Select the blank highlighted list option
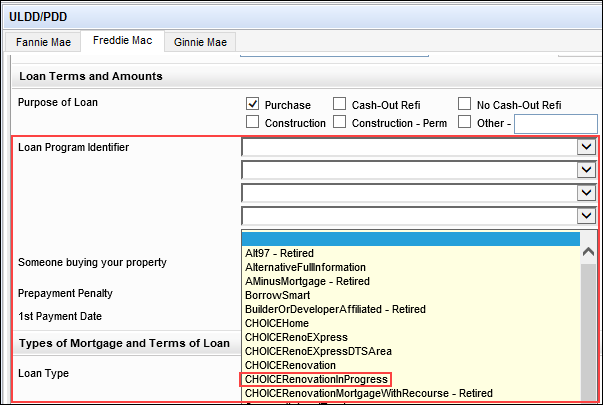The image size is (603, 405). [x=411, y=239]
